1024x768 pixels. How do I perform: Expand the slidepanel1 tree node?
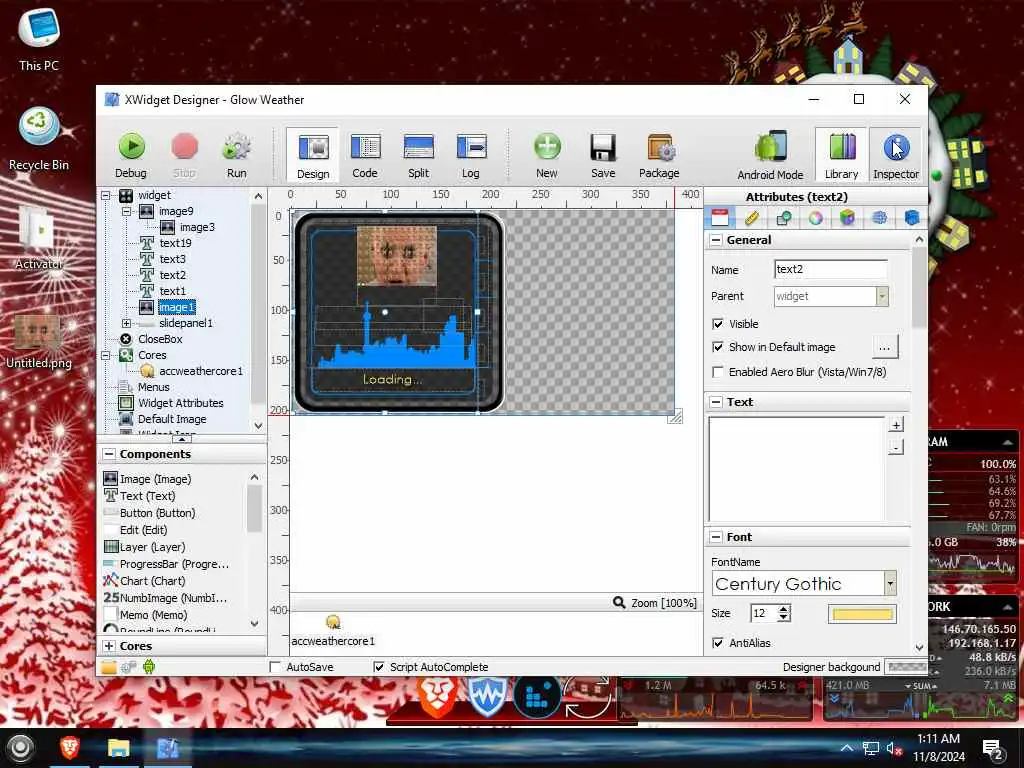coord(127,323)
